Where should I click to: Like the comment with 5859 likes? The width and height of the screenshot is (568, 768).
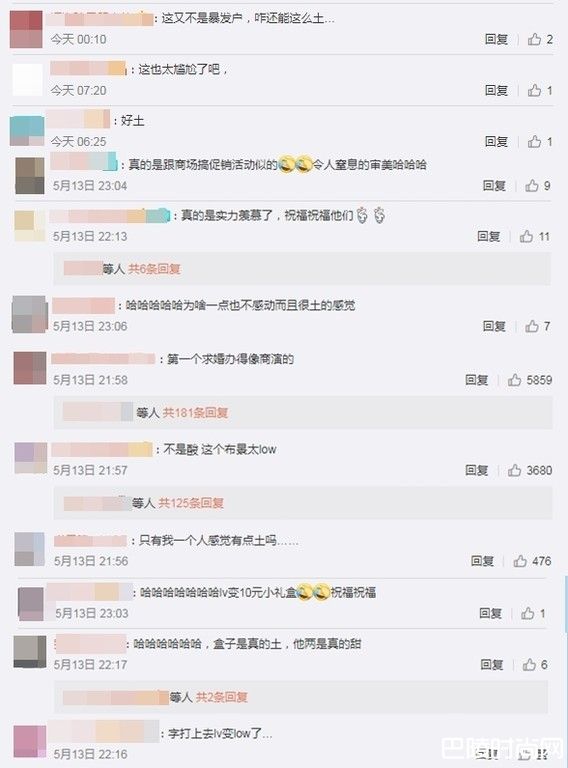pyautogui.click(x=514, y=380)
